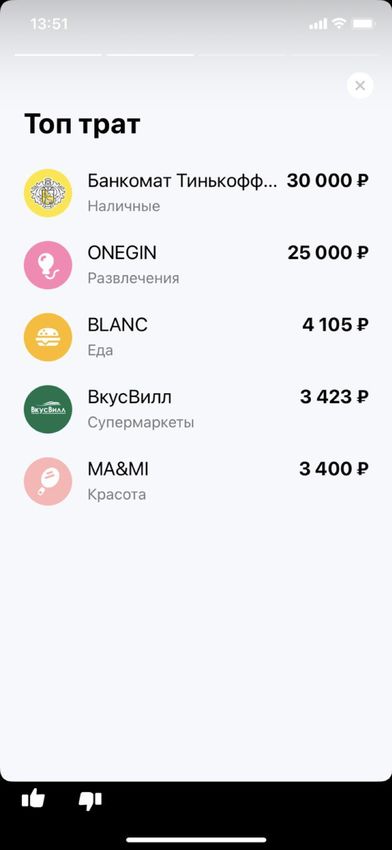Open the ВкусВилл spending entry
This screenshot has height=850, width=392.
[196, 409]
